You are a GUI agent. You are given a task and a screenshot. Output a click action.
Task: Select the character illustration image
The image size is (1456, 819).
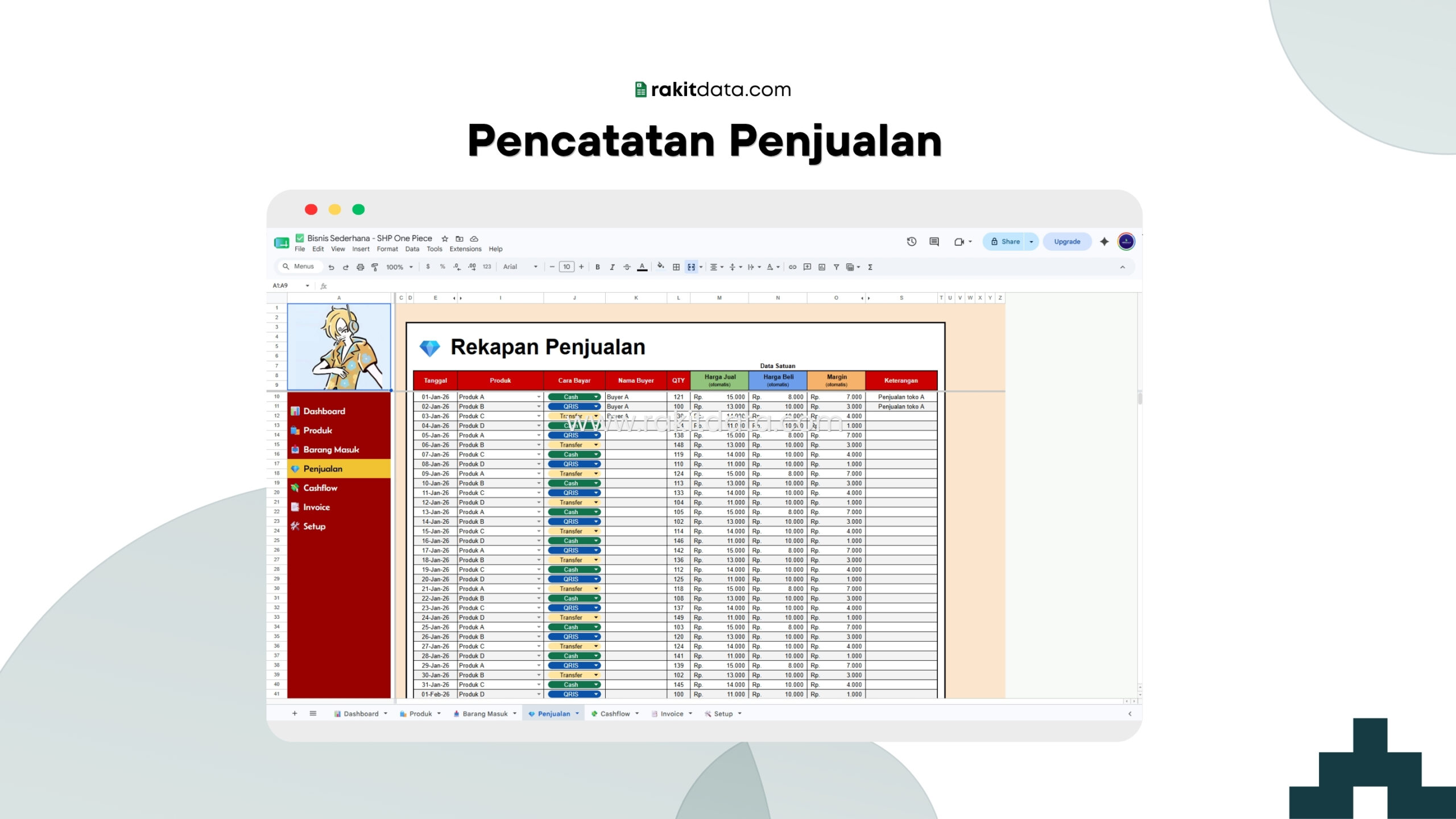(339, 347)
